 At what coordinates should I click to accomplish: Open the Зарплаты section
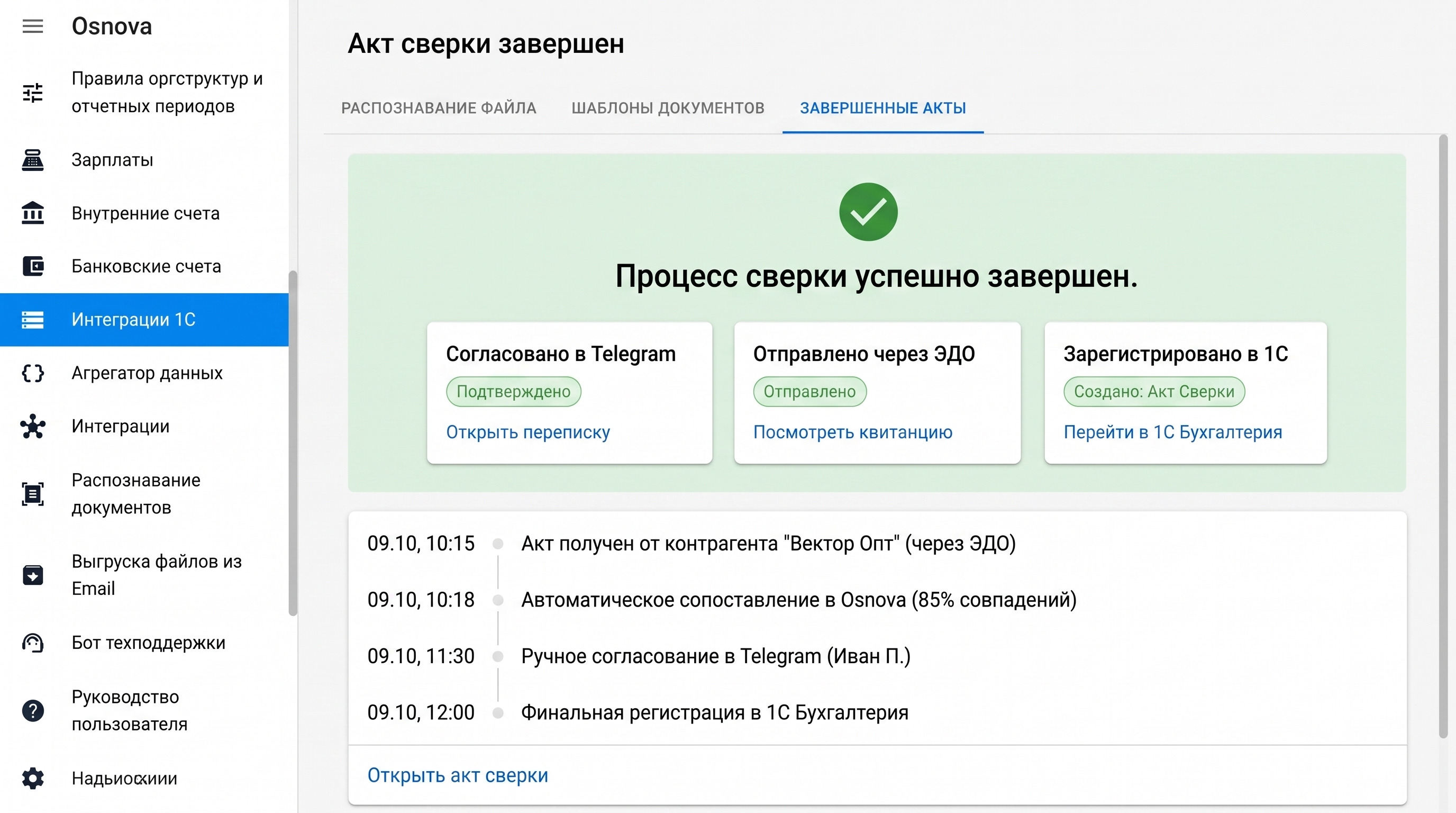144,160
